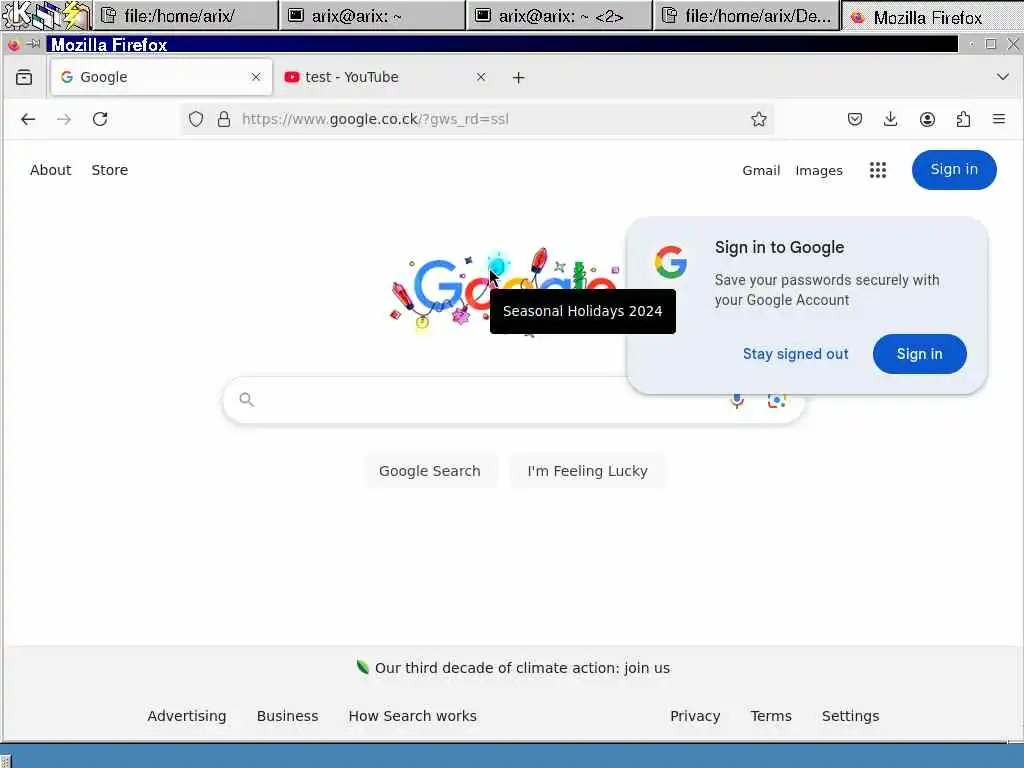Viewport: 1024px width, 768px height.
Task: Click the lightning bolt icon in the KDE panel
Action: point(77,15)
